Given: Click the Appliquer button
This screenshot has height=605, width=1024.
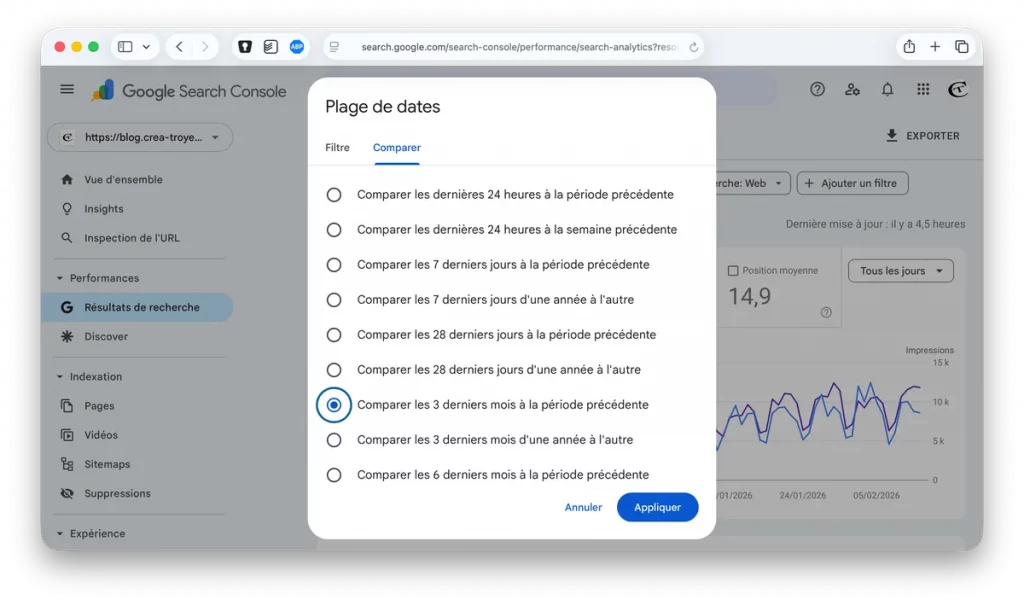Looking at the screenshot, I should (657, 507).
